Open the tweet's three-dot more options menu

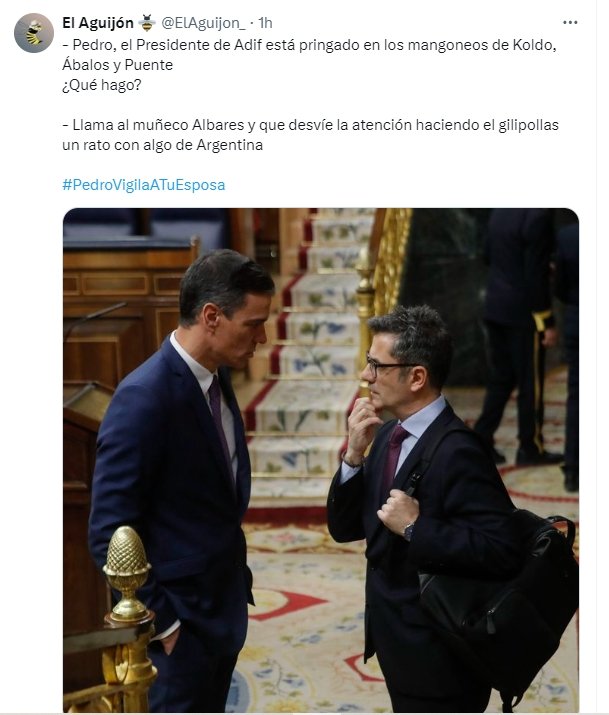tap(570, 22)
